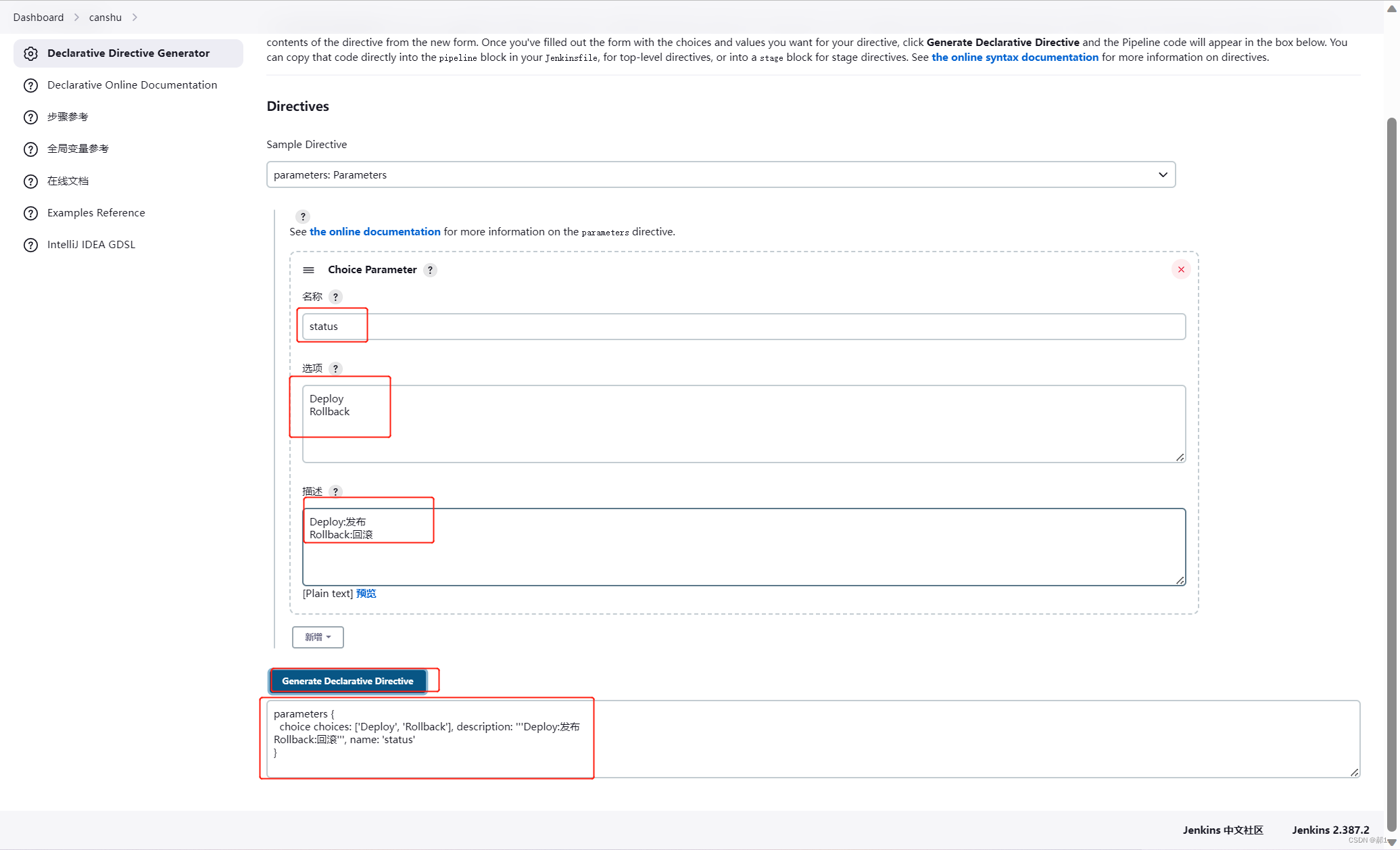Click help icon next to 描述 label
This screenshot has width=1400, height=850.
click(335, 492)
